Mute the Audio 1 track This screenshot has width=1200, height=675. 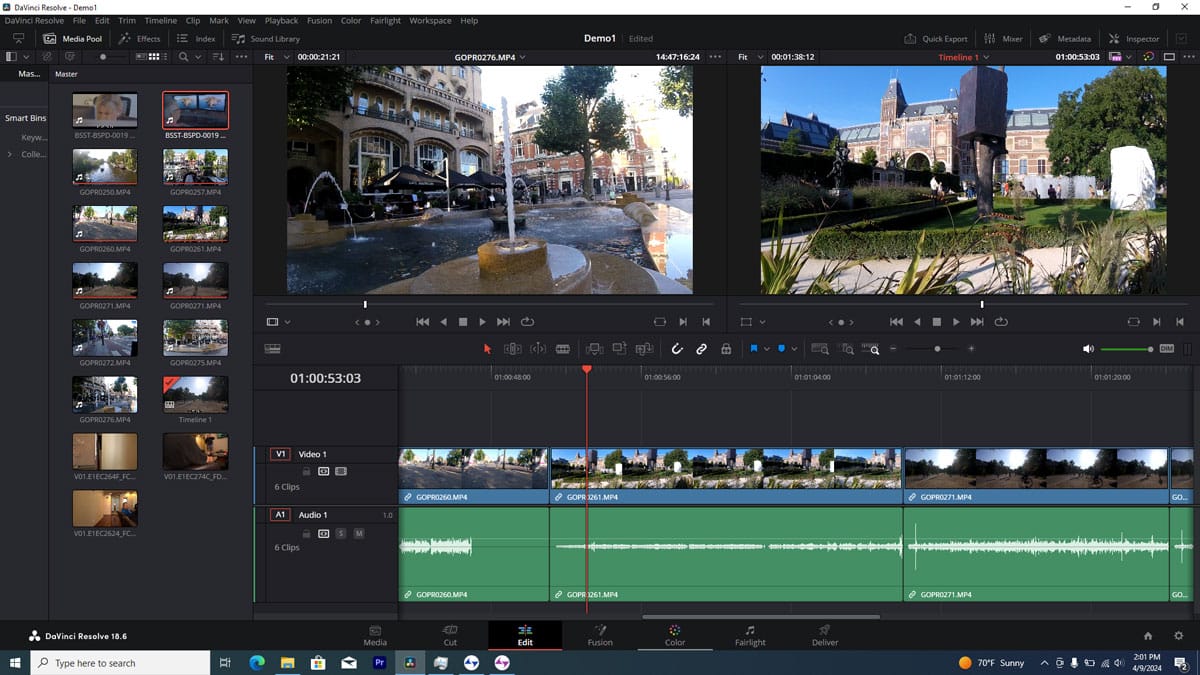[359, 534]
